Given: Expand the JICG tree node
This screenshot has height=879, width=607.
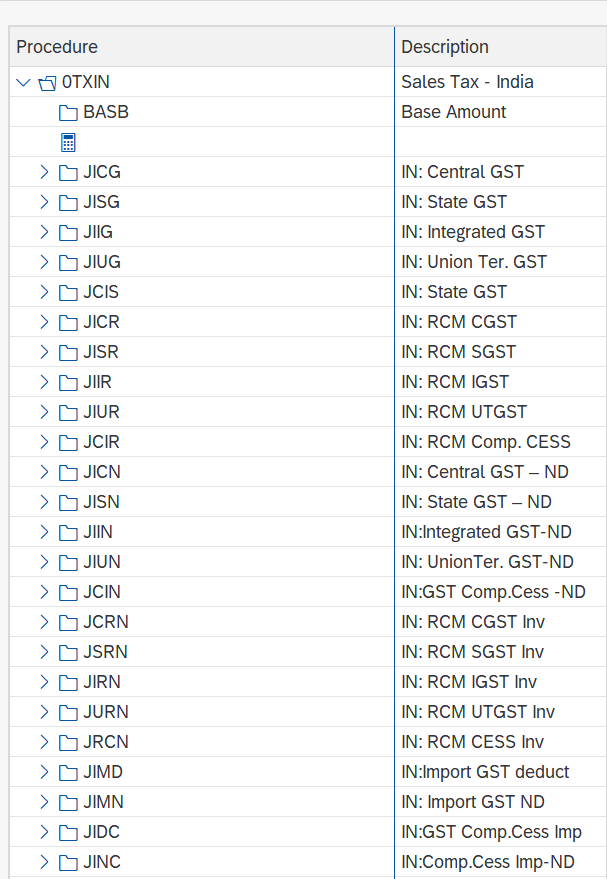Looking at the screenshot, I should click(x=45, y=172).
